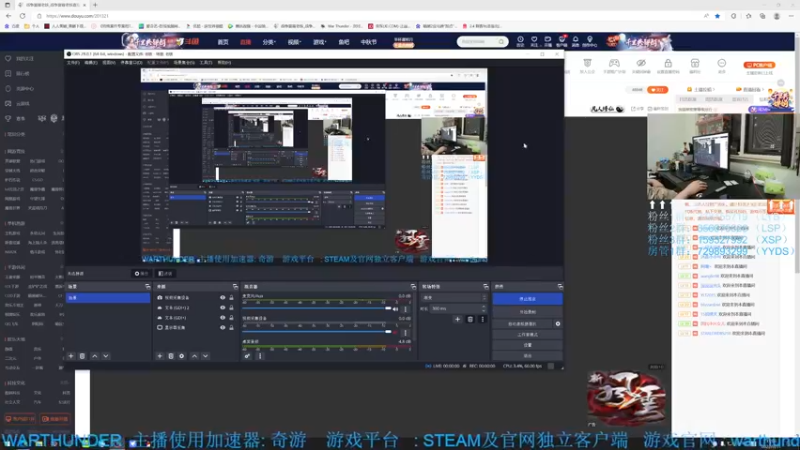The image size is (800, 450).
Task: Move the source down with the arrow in OBS Sources panel
Action: pos(205,356)
